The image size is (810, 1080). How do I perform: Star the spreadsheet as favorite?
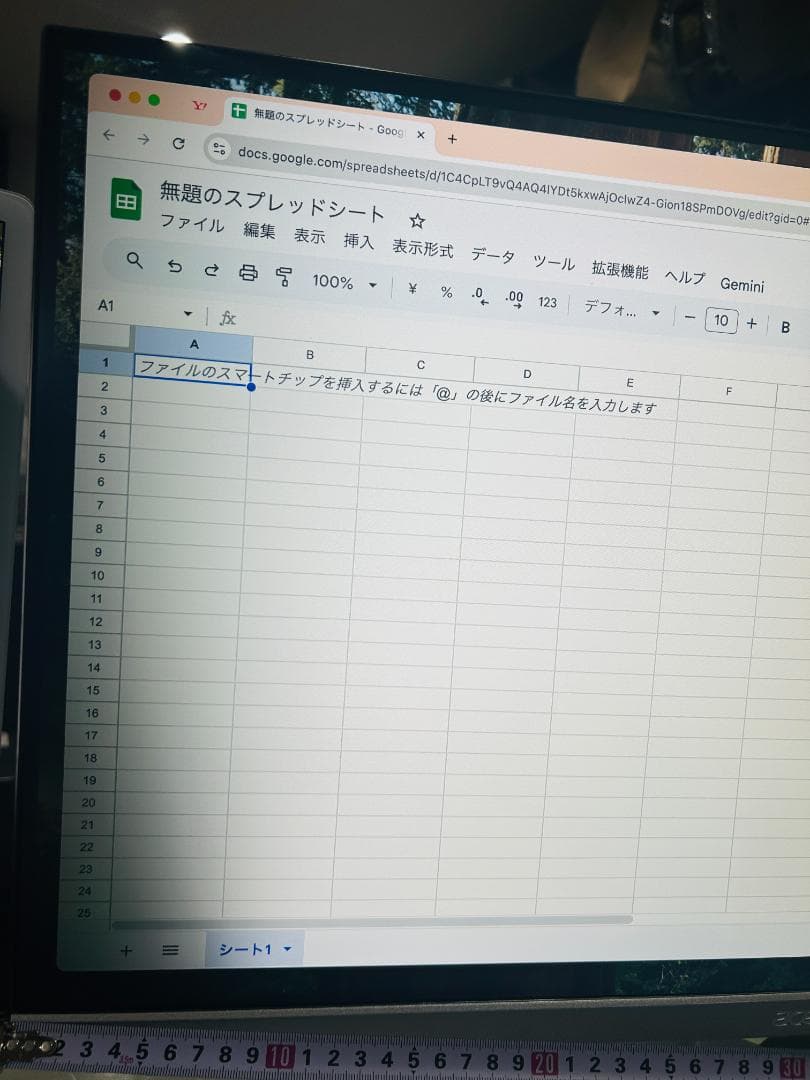click(x=419, y=219)
